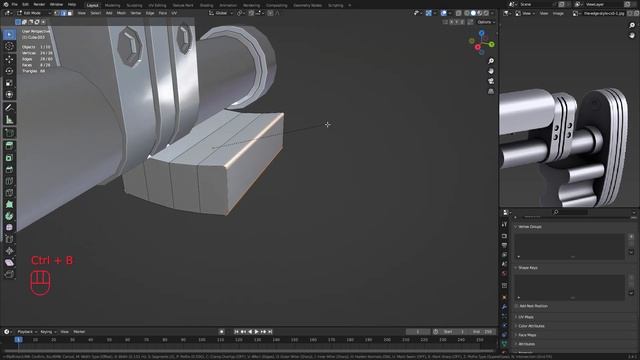Toggle viewport overlays
The image size is (640, 360).
coord(444,13)
